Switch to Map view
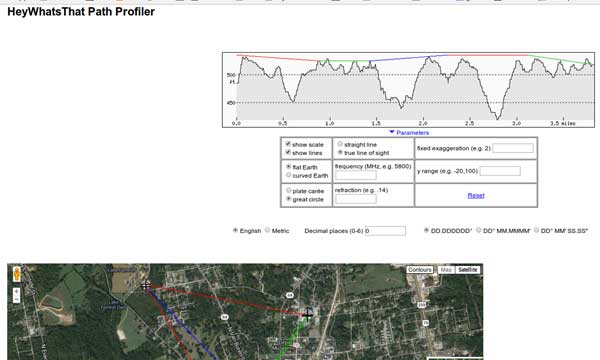This screenshot has height=360, width=600. (446, 270)
